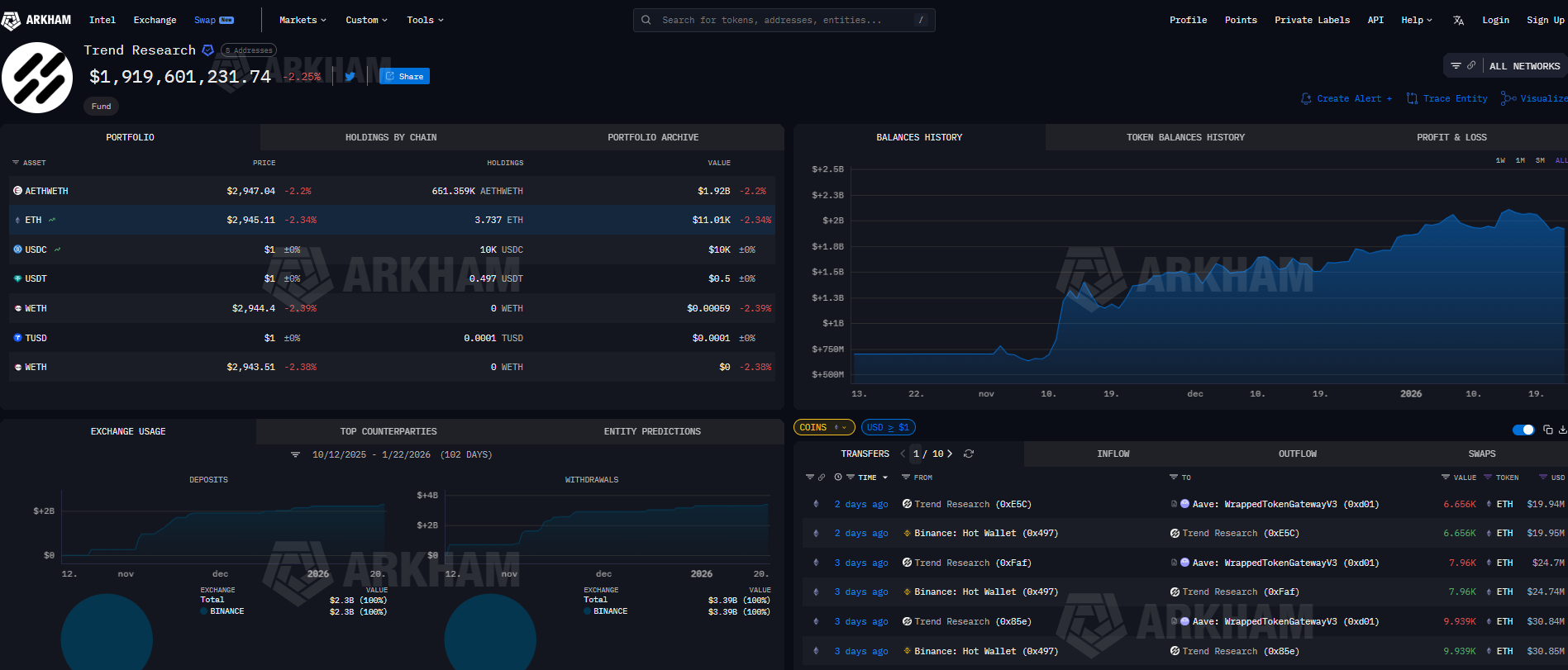The width and height of the screenshot is (1568, 670).
Task: Open the Tools dropdown menu
Action: [425, 20]
